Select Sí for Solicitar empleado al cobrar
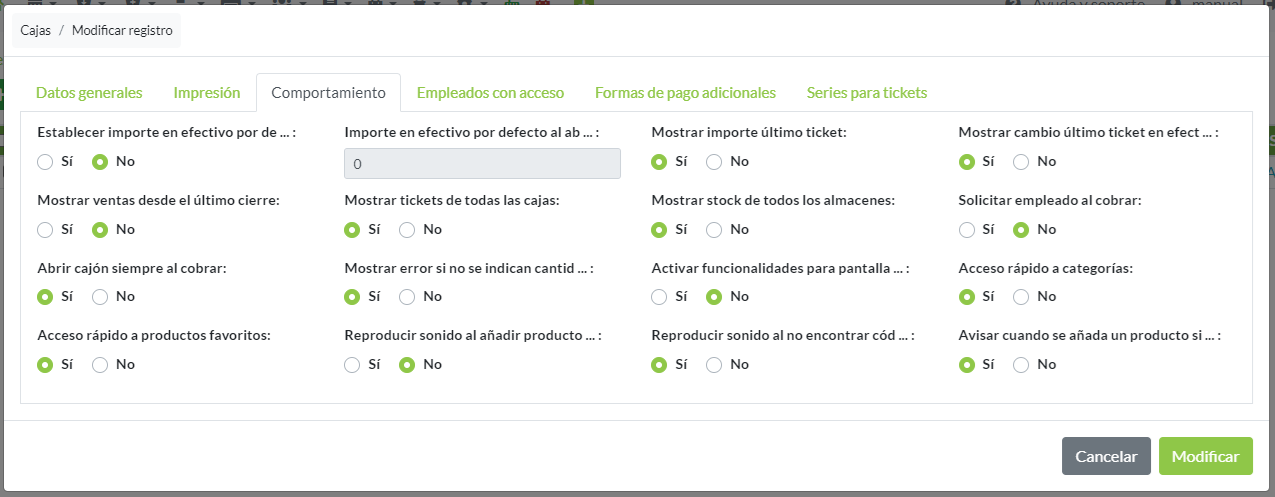The width and height of the screenshot is (1275, 497). (x=967, y=230)
